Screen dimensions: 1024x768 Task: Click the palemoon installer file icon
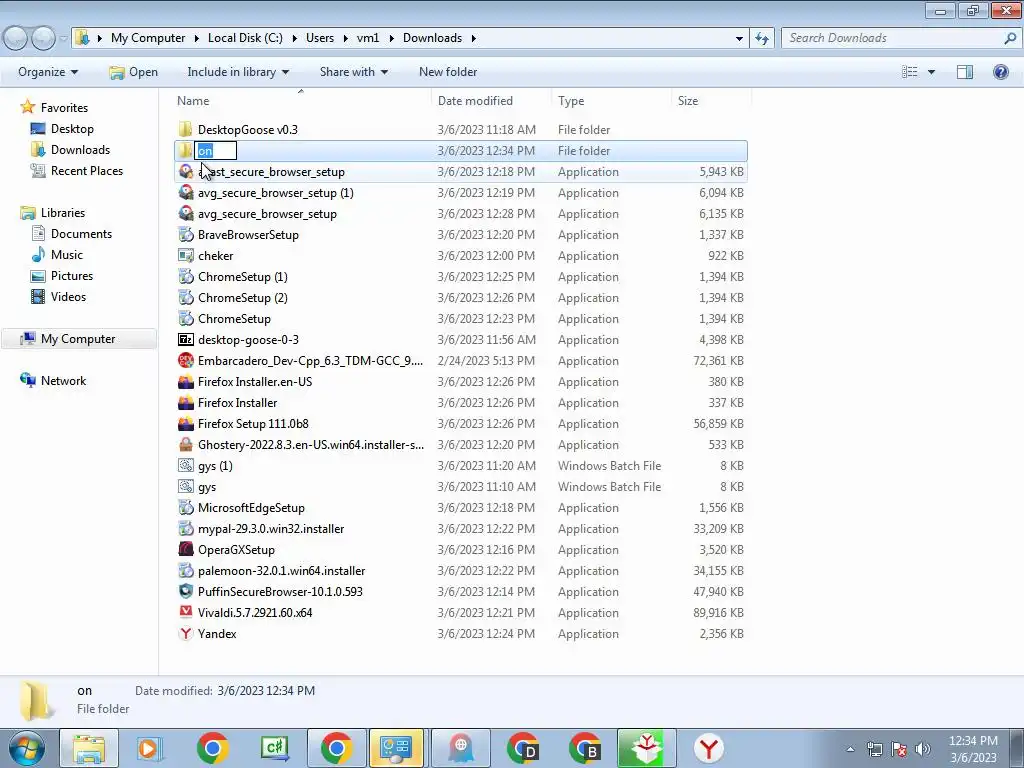(185, 571)
